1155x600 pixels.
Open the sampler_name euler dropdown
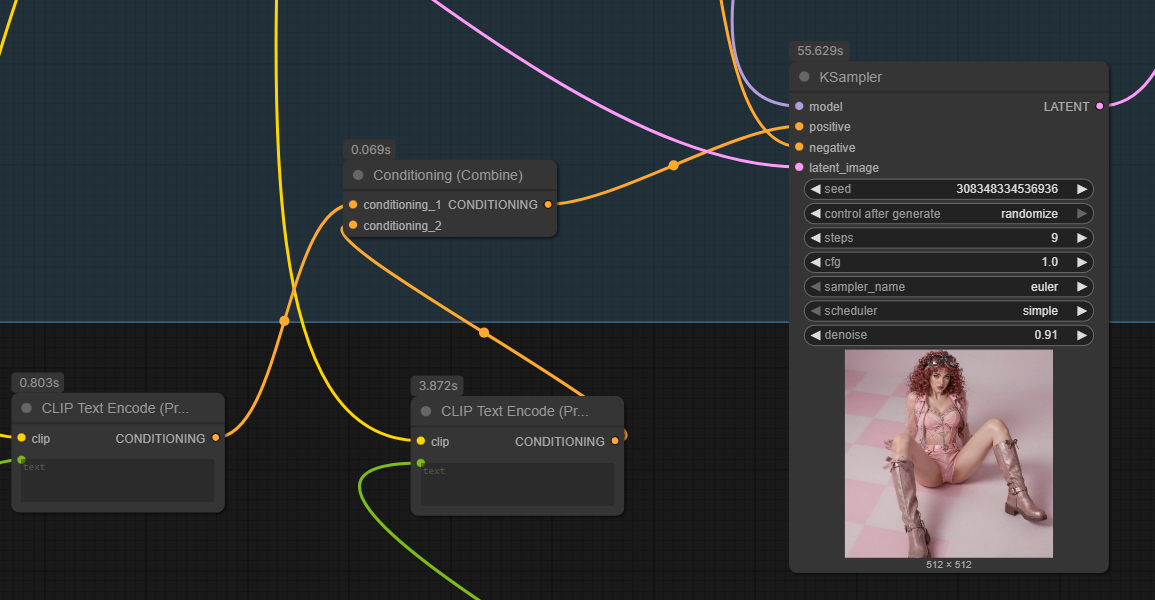point(1045,286)
